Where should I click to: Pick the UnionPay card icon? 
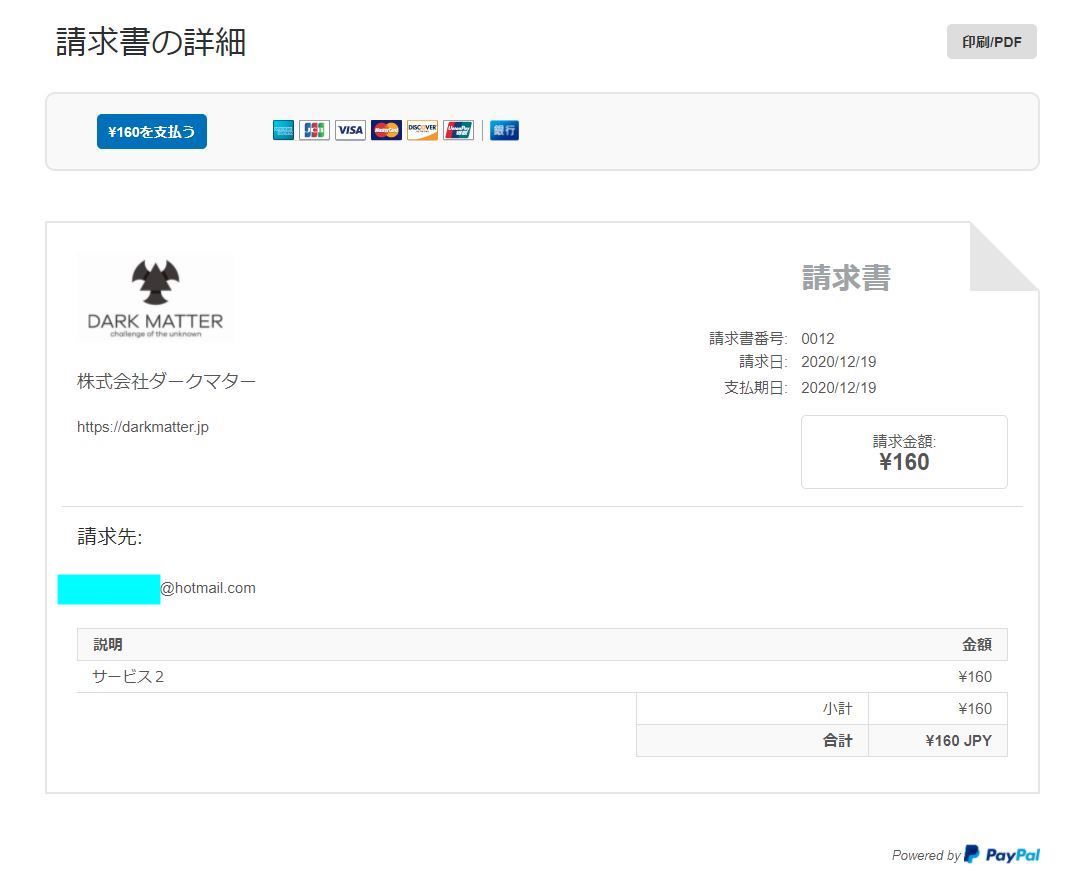458,130
